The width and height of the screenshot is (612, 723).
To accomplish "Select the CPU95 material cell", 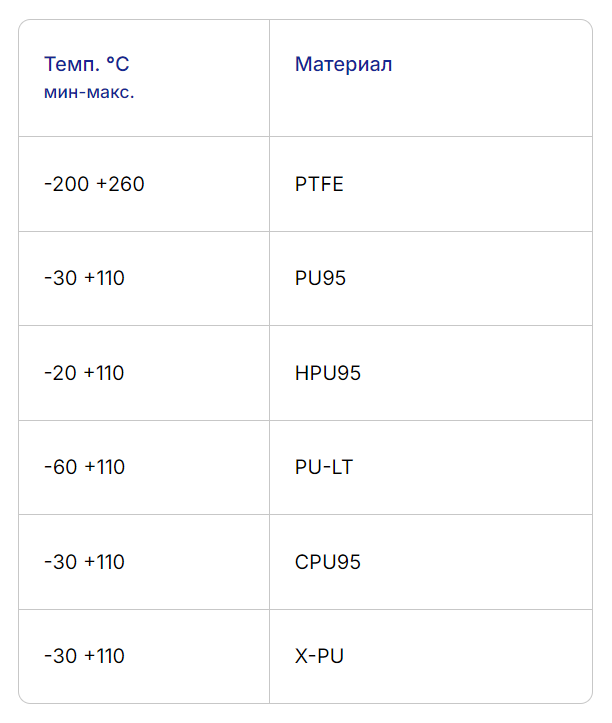I will 327,562.
